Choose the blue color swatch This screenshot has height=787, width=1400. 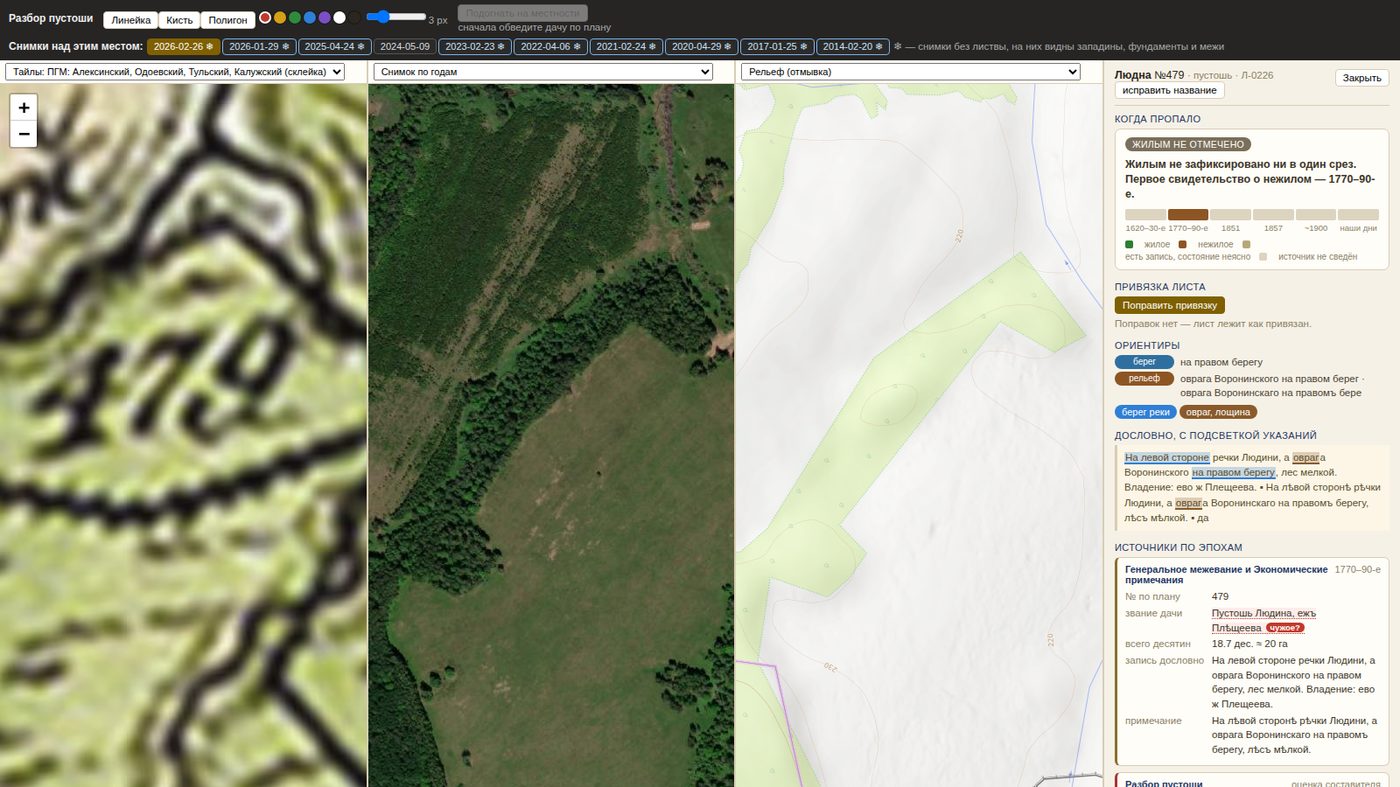tap(310, 17)
